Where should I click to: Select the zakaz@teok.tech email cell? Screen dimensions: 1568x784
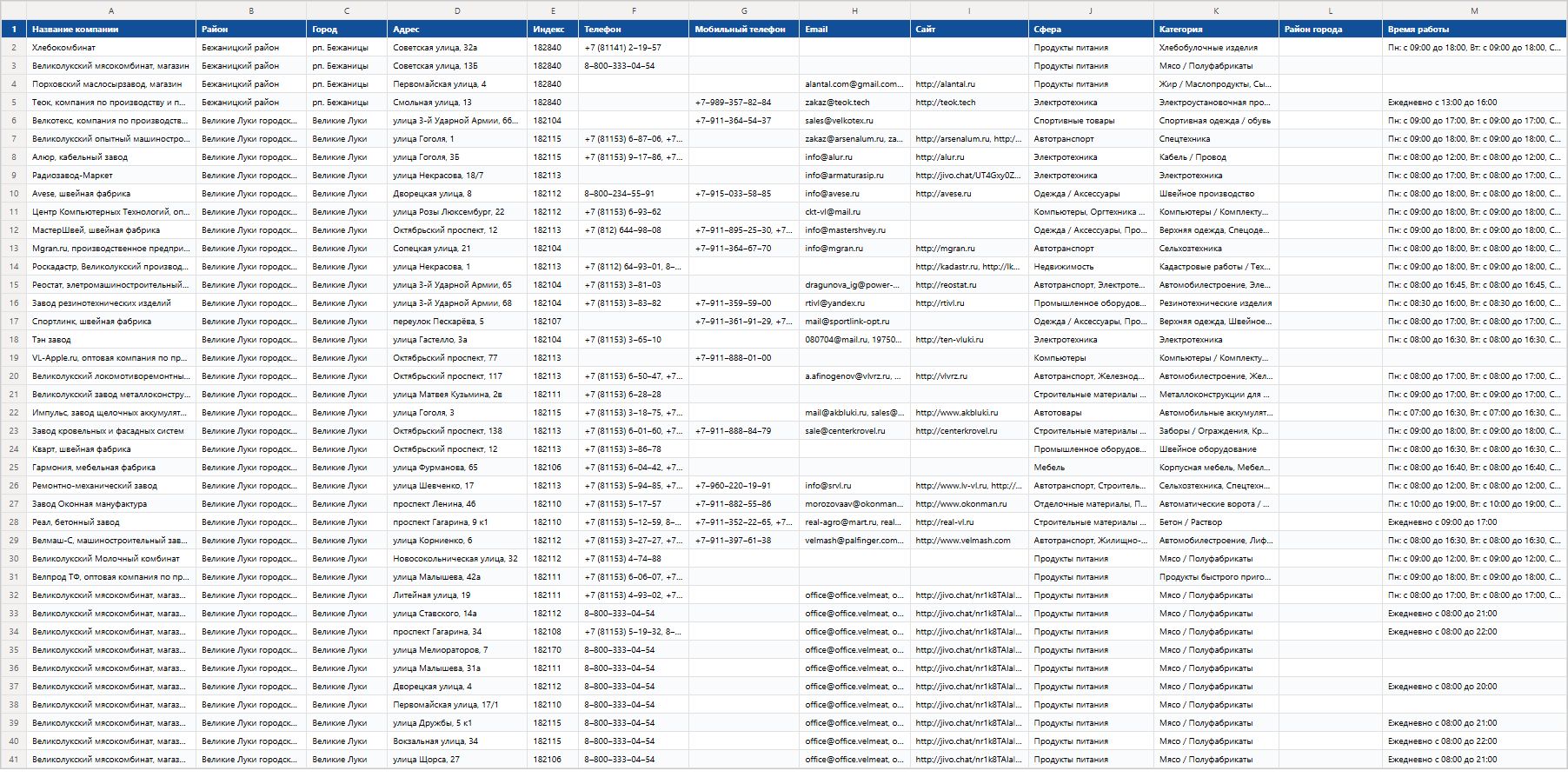click(854, 103)
